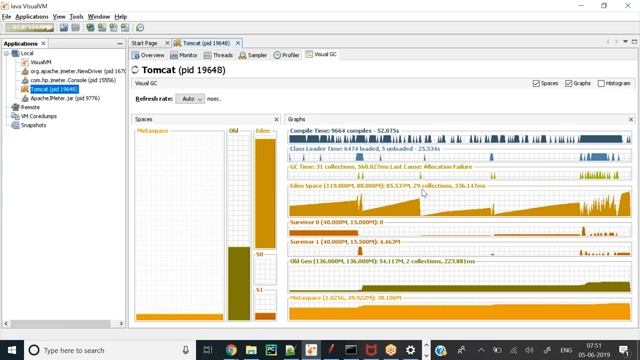This screenshot has height=360, width=640.
Task: Open the Window menu
Action: 99,17
